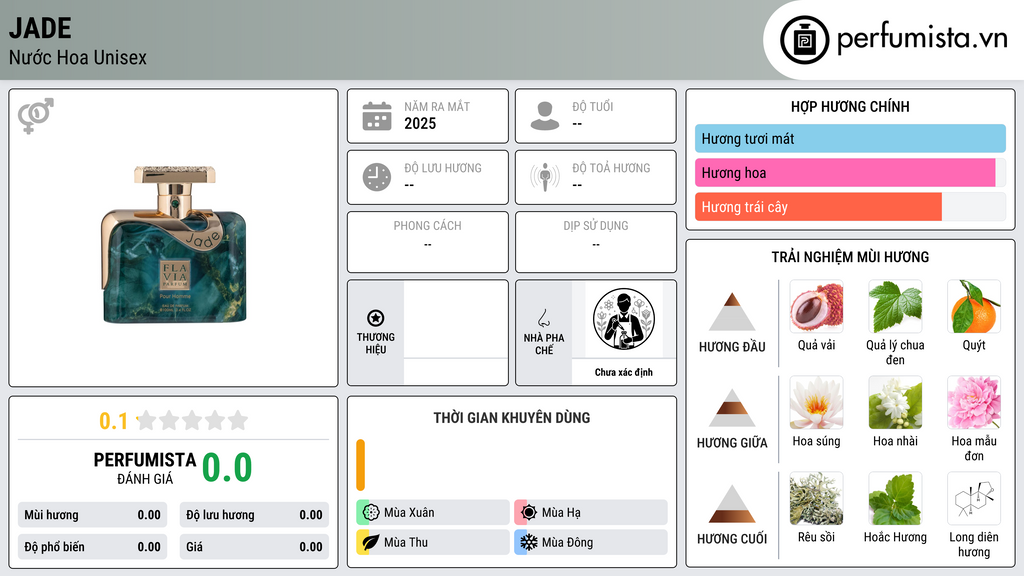Click the star badge icon above Thương hiệu
Image resolution: width=1024 pixels, height=576 pixels.
376,318
